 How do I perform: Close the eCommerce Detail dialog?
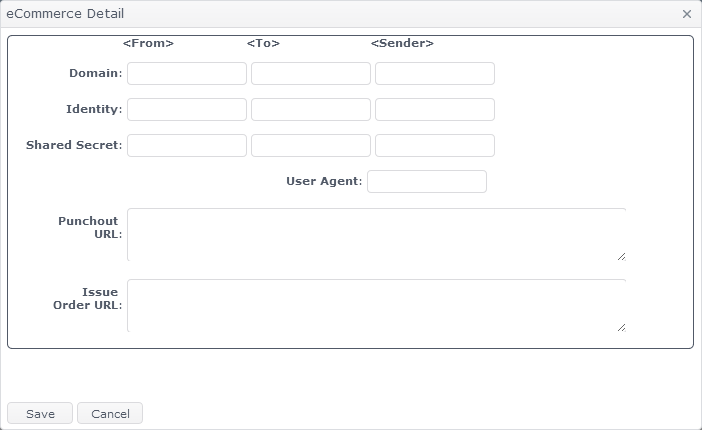pyautogui.click(x=687, y=14)
